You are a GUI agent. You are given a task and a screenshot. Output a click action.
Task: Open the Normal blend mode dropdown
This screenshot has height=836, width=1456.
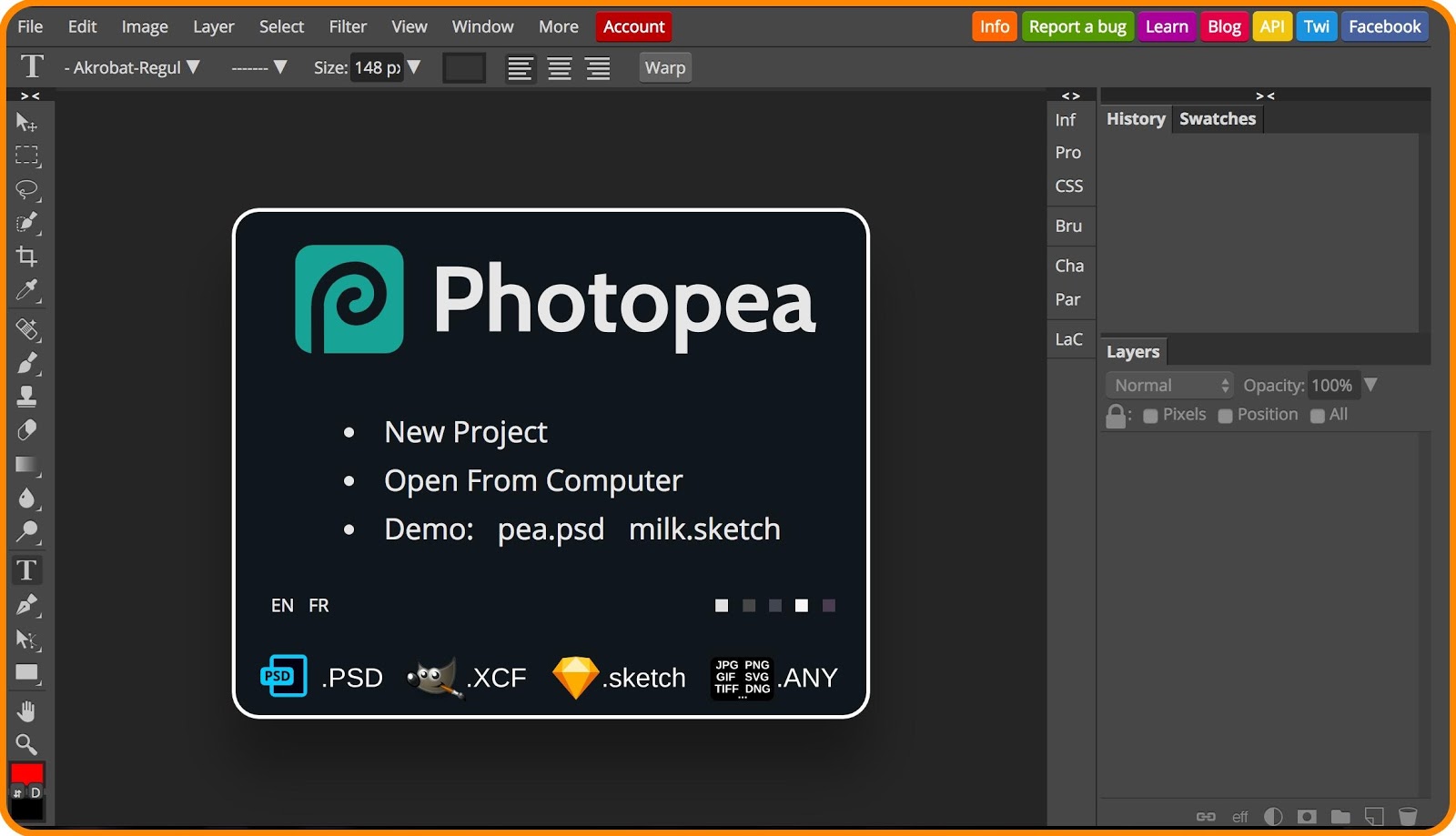1169,385
